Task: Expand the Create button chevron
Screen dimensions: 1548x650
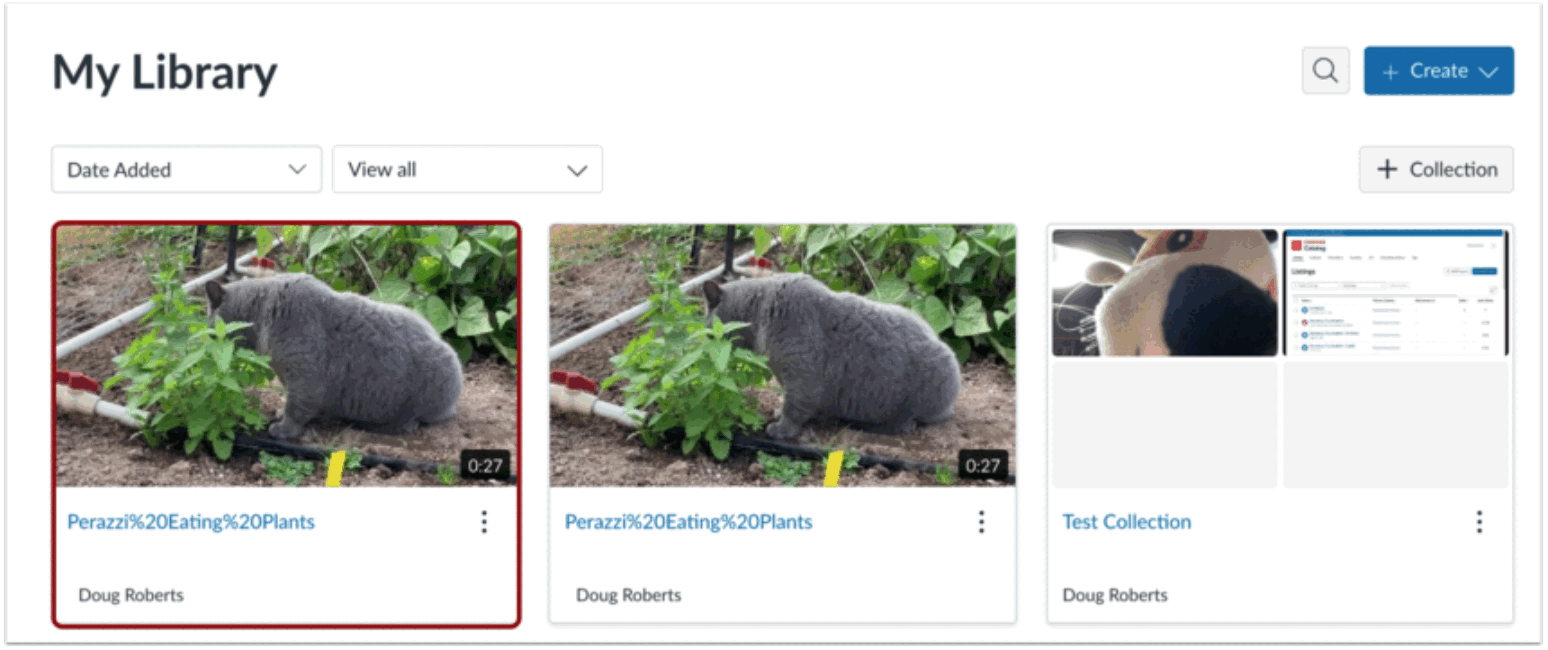Action: pos(1487,72)
